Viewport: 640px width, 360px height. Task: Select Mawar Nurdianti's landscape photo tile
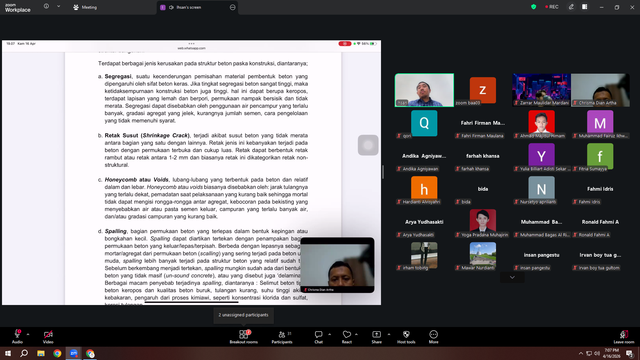tap(483, 255)
